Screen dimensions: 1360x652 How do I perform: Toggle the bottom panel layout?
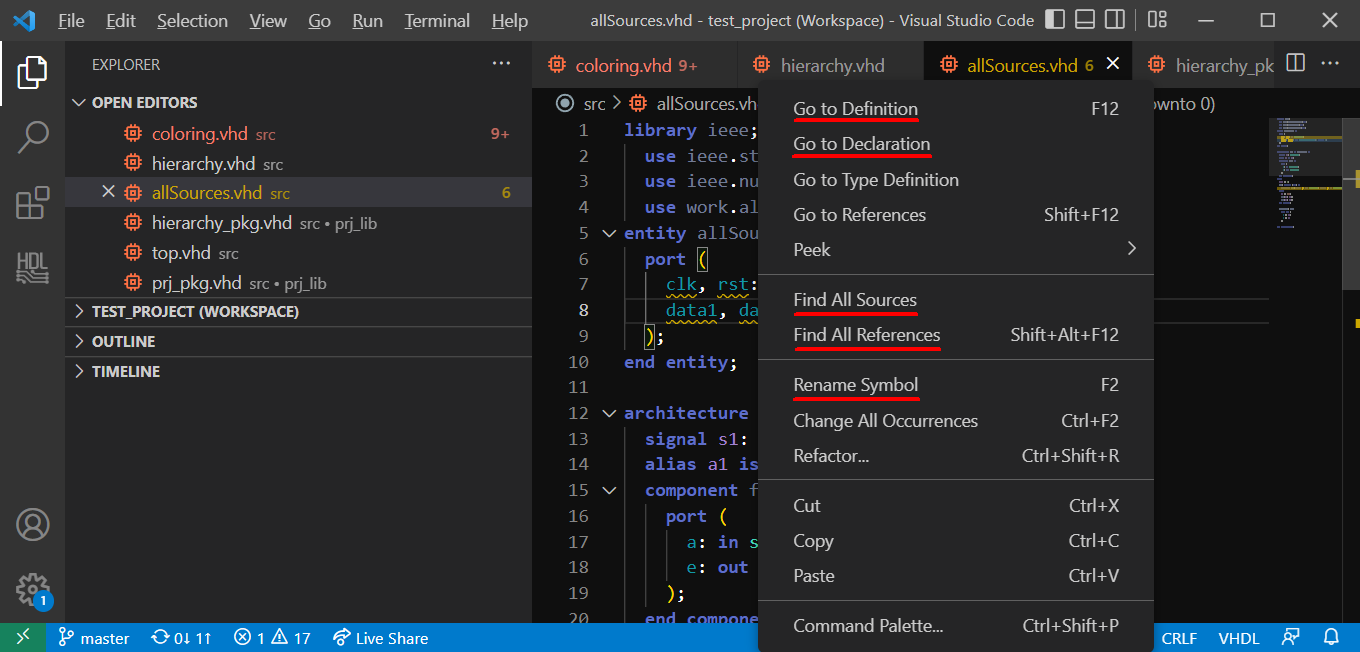(x=1085, y=19)
